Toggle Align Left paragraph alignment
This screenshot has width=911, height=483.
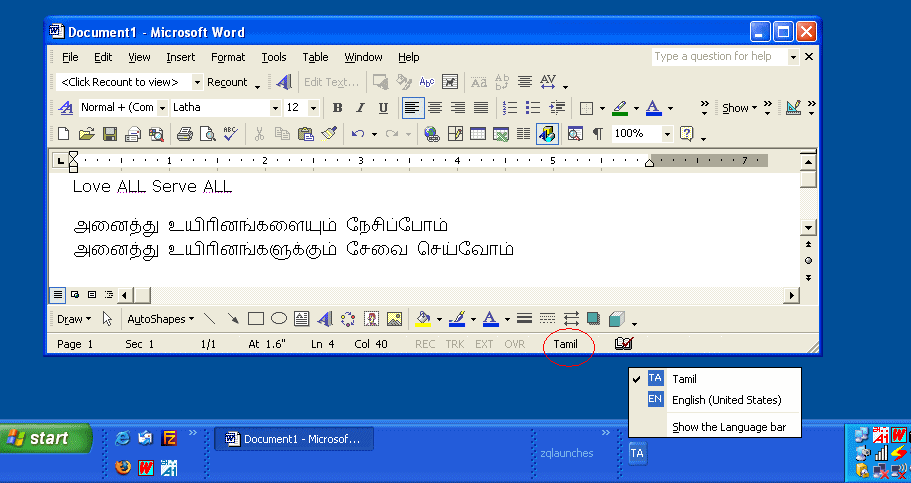413,108
